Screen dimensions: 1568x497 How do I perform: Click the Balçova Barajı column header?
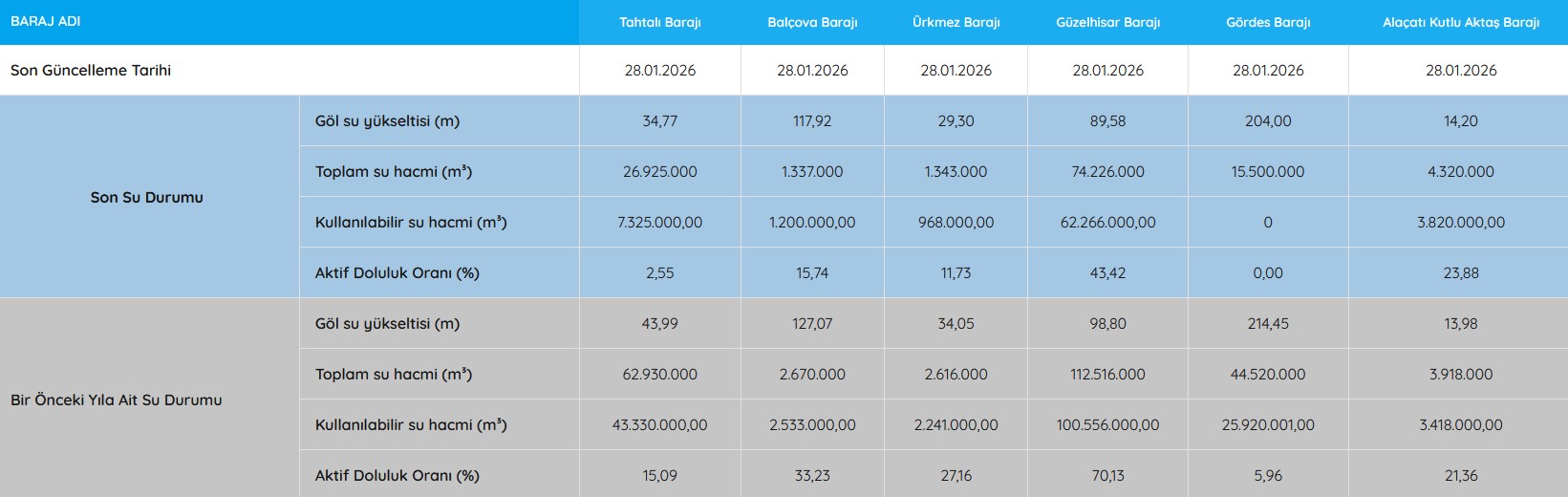tap(812, 22)
